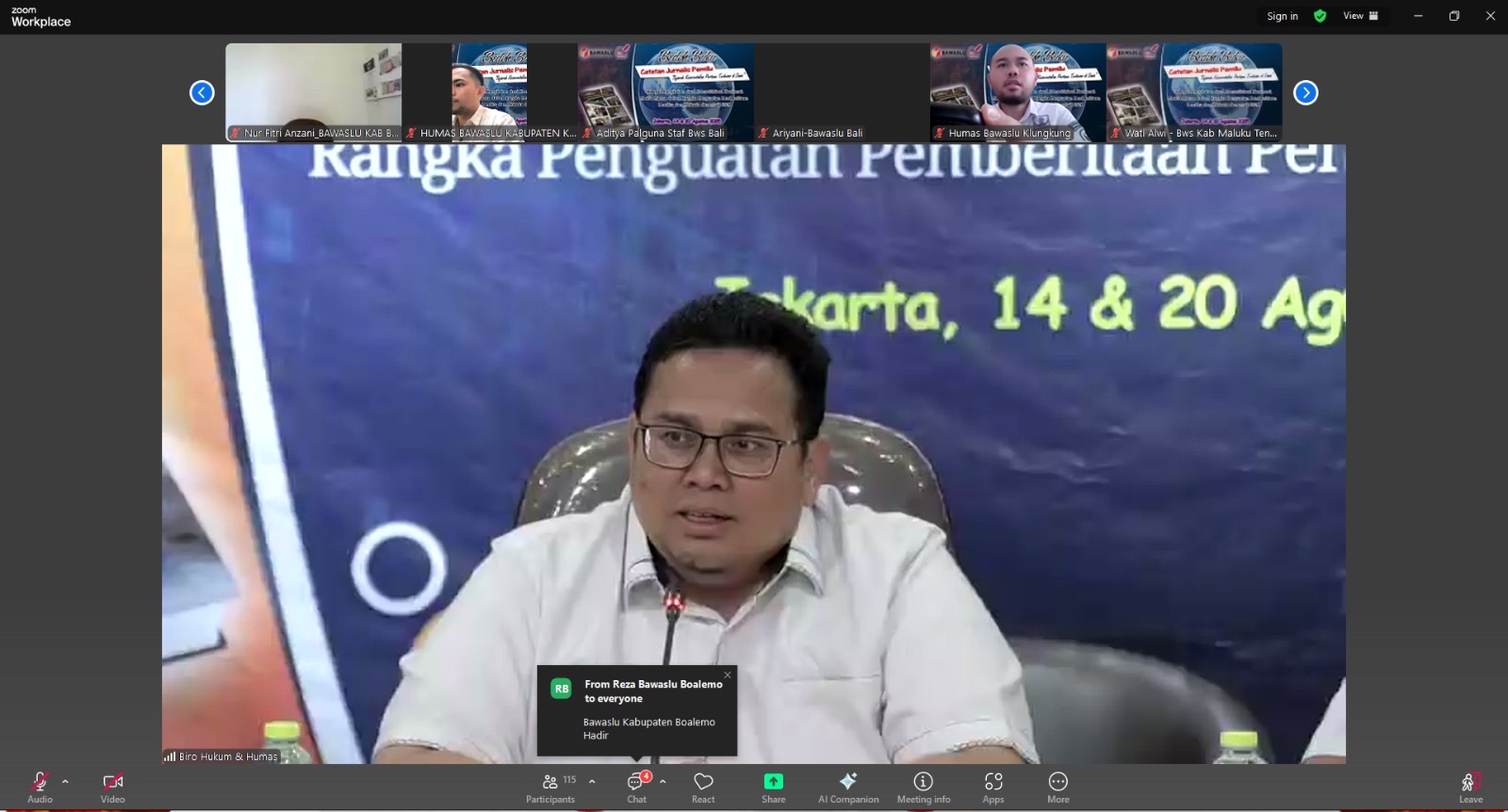The image size is (1508, 812).
Task: Select the Humas Bawaslu Klungkung video thumbnail
Action: tap(1017, 92)
